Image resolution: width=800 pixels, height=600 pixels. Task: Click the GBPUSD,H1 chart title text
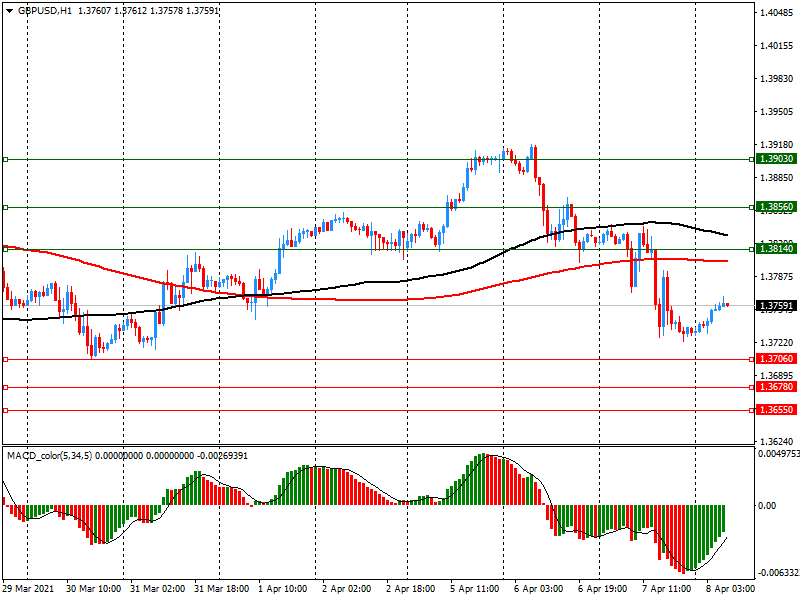[45, 11]
